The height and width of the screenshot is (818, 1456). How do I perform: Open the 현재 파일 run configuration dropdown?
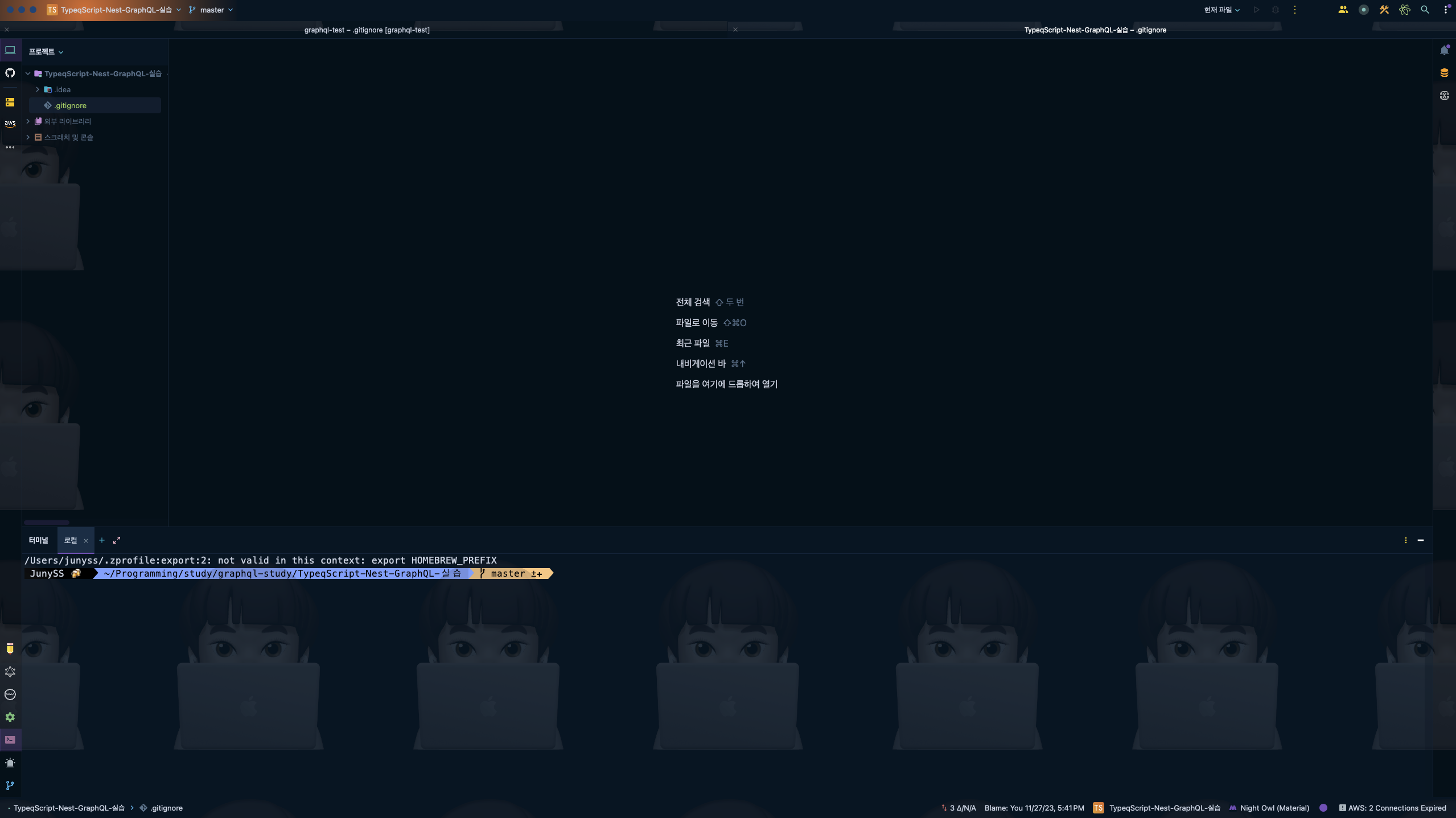1221,10
